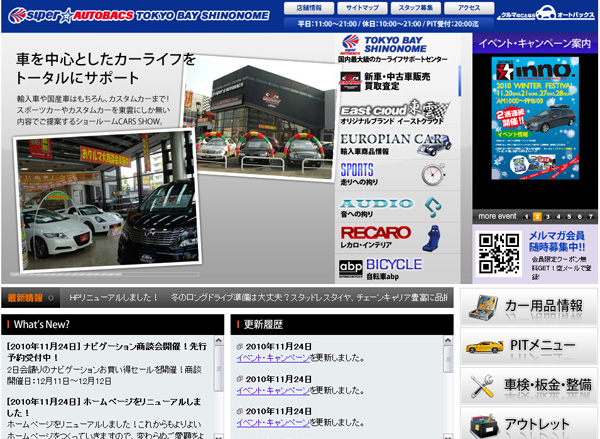Viewport: 600px width, 439px height.
Task: Click the wrench and screwdriver 車検・板金・整備 icon
Action: click(x=481, y=386)
